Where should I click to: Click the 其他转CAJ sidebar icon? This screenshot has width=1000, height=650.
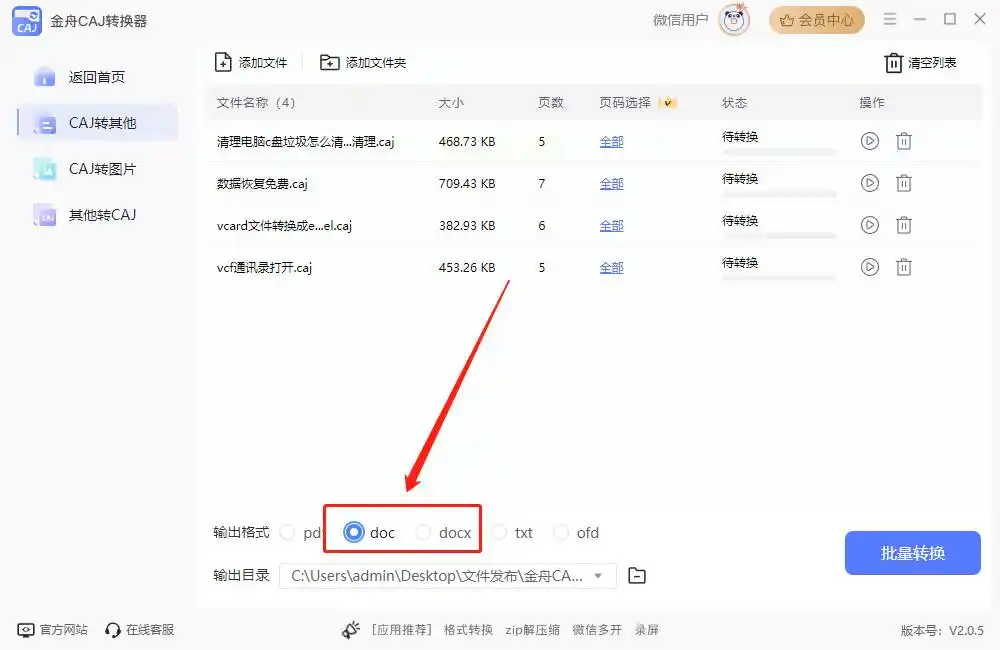45,215
